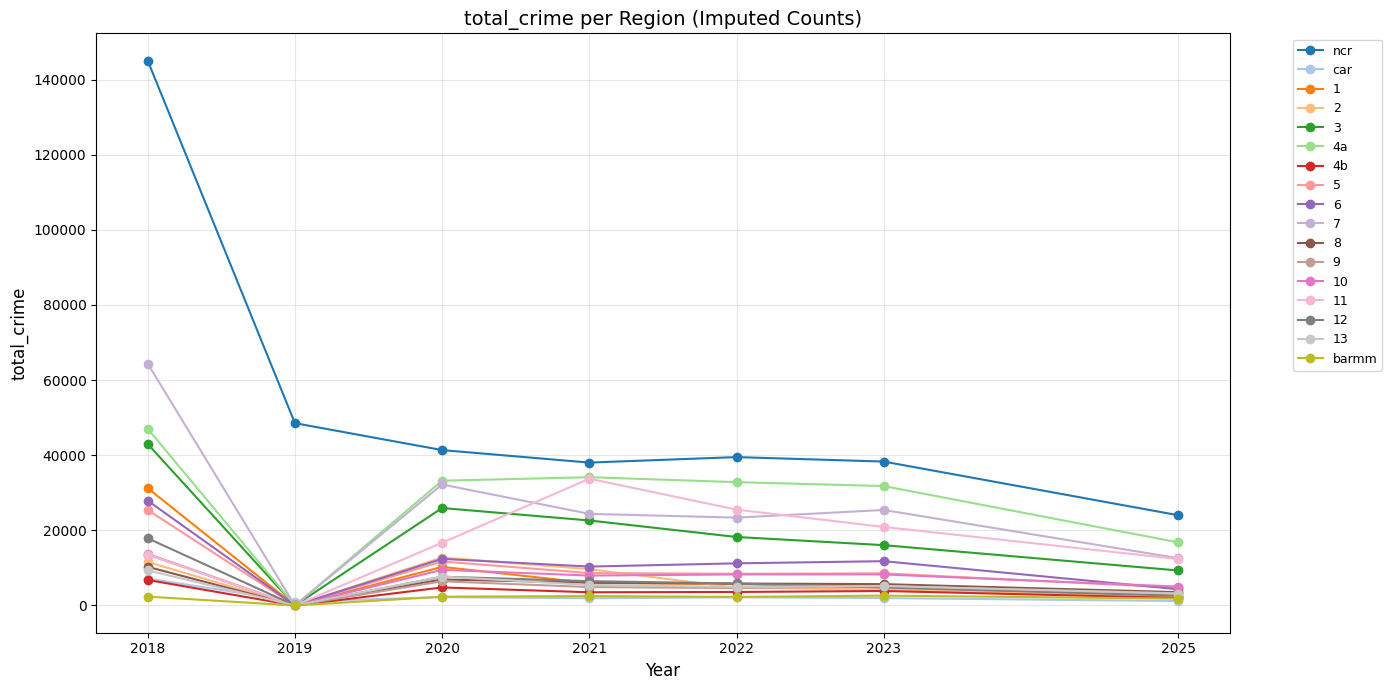Click the chart title text

coord(662,18)
